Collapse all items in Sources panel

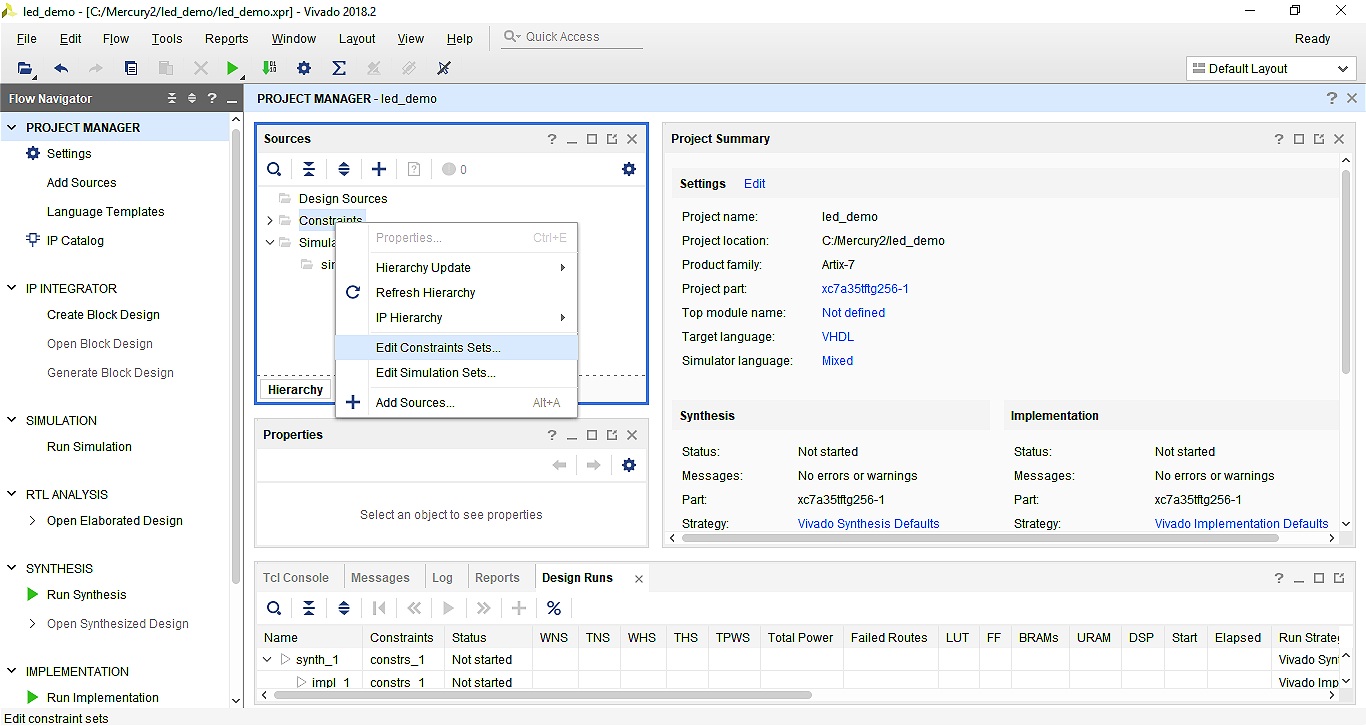[x=309, y=169]
